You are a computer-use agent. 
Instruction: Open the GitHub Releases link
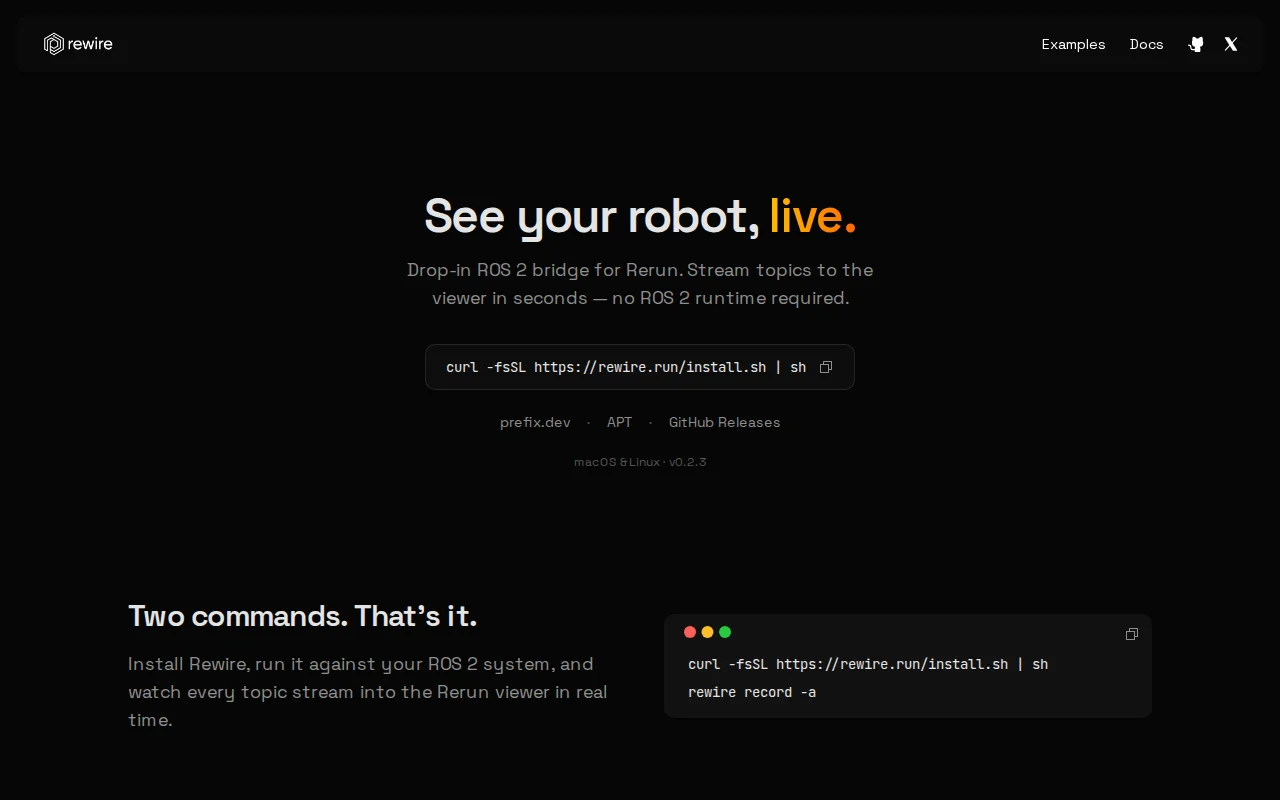pyautogui.click(x=724, y=422)
